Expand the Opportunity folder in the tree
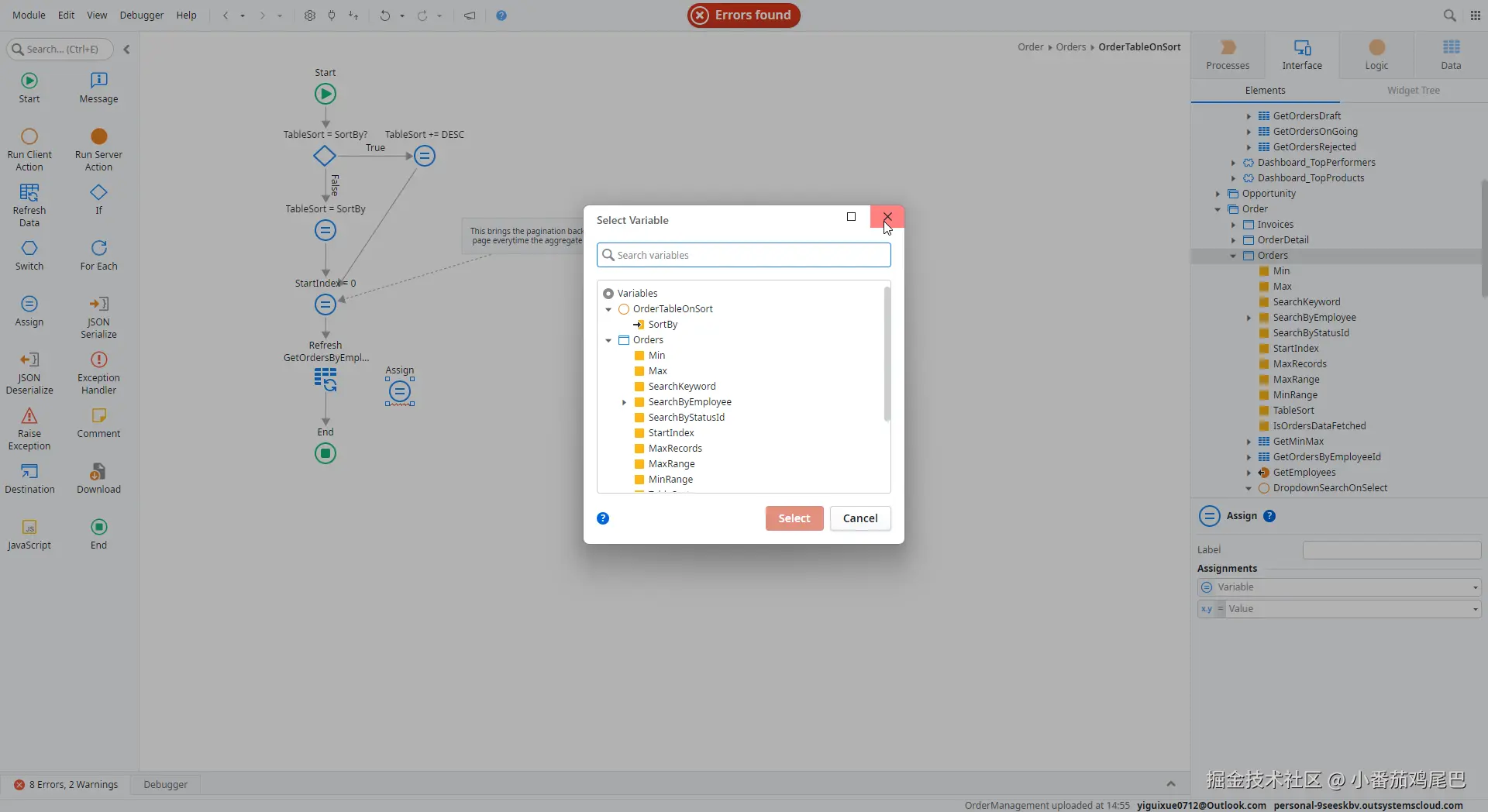This screenshot has width=1488, height=812. click(1218, 194)
